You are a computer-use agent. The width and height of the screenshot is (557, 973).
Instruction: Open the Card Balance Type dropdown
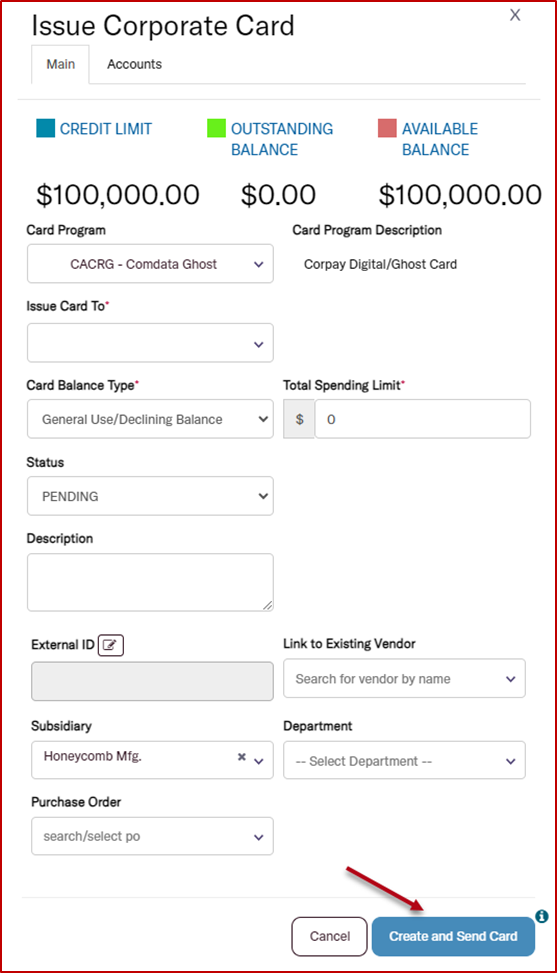pos(150,419)
